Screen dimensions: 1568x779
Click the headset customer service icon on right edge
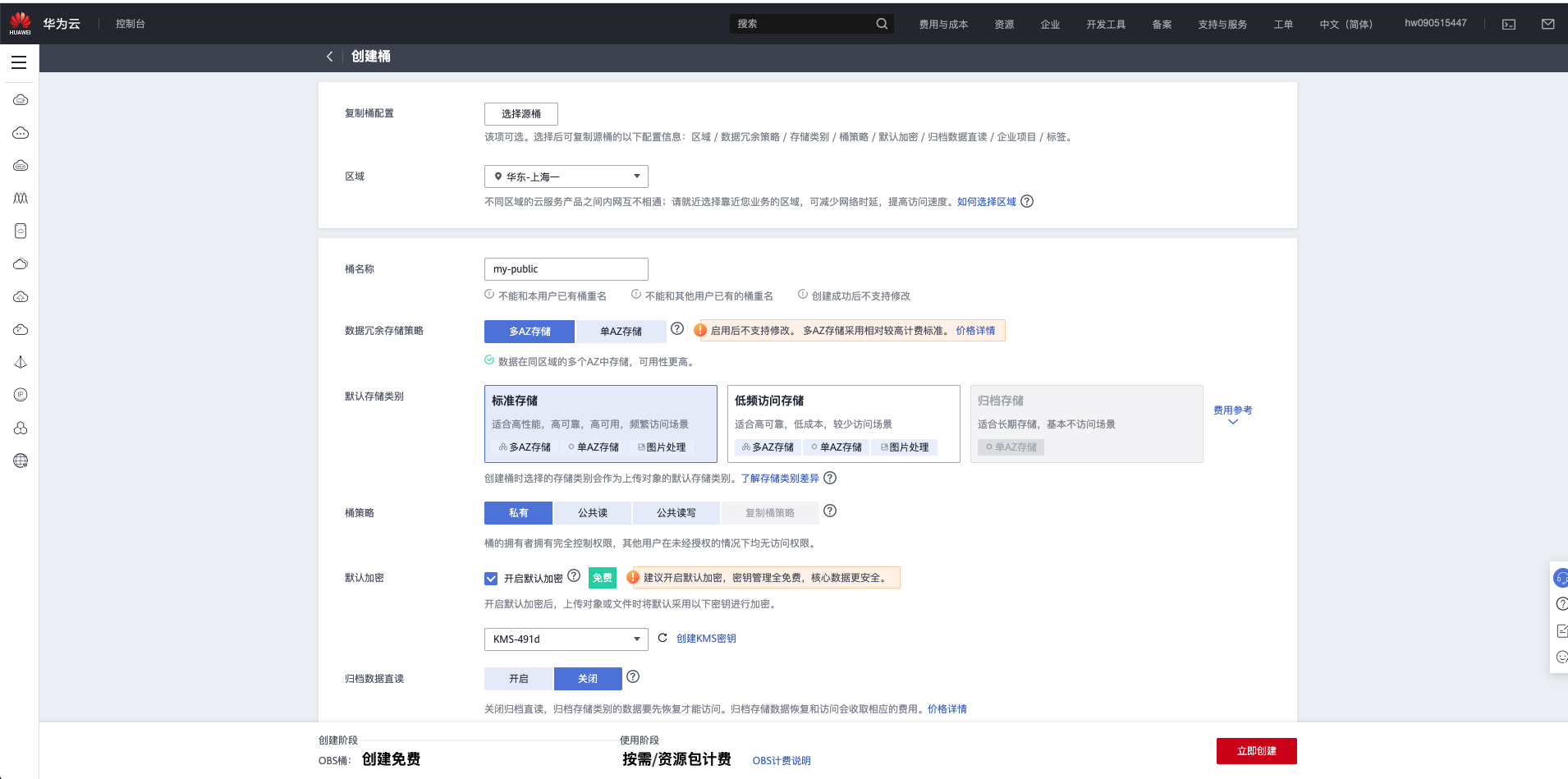pos(1562,577)
